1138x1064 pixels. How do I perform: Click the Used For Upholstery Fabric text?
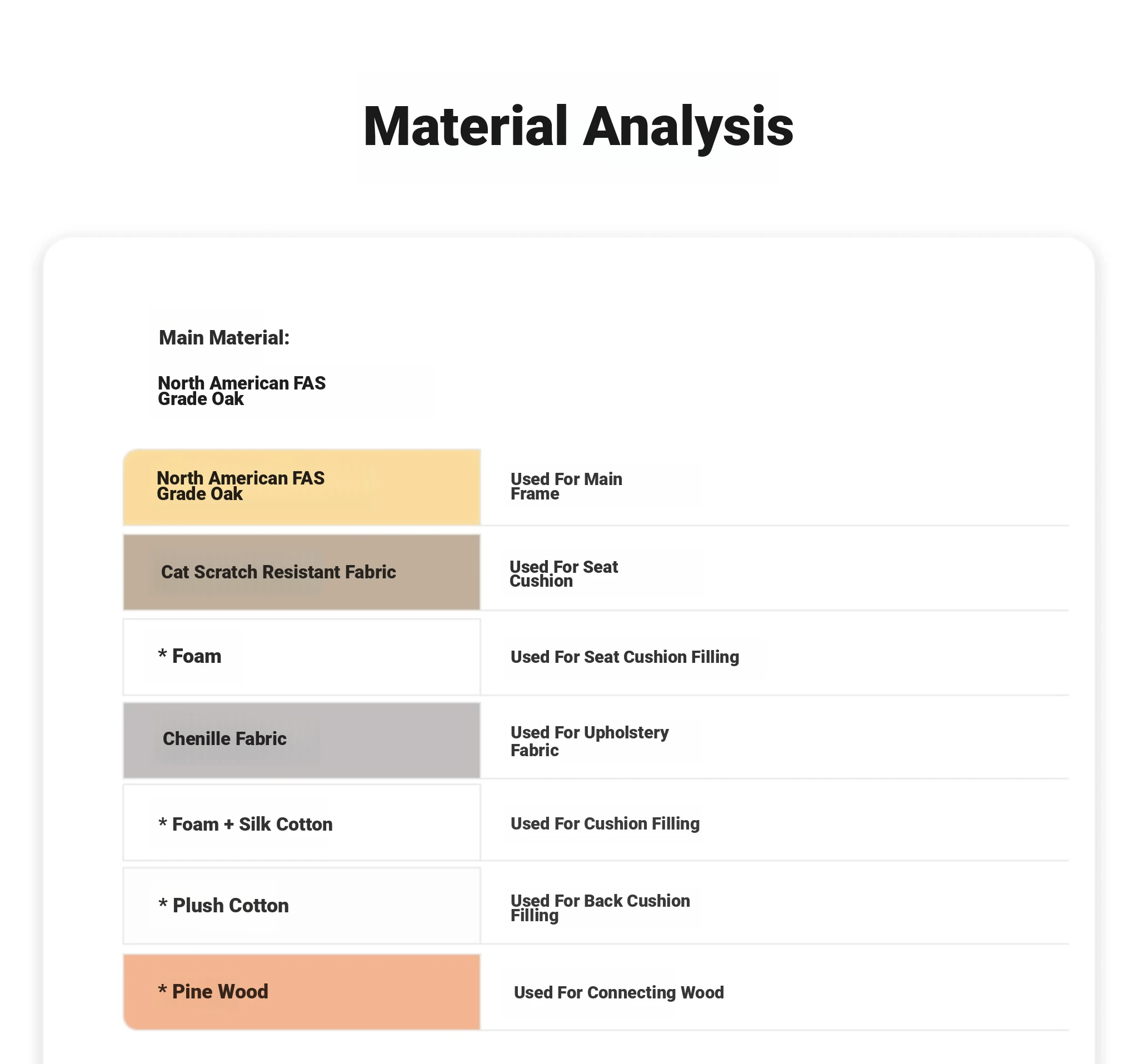pos(589,741)
